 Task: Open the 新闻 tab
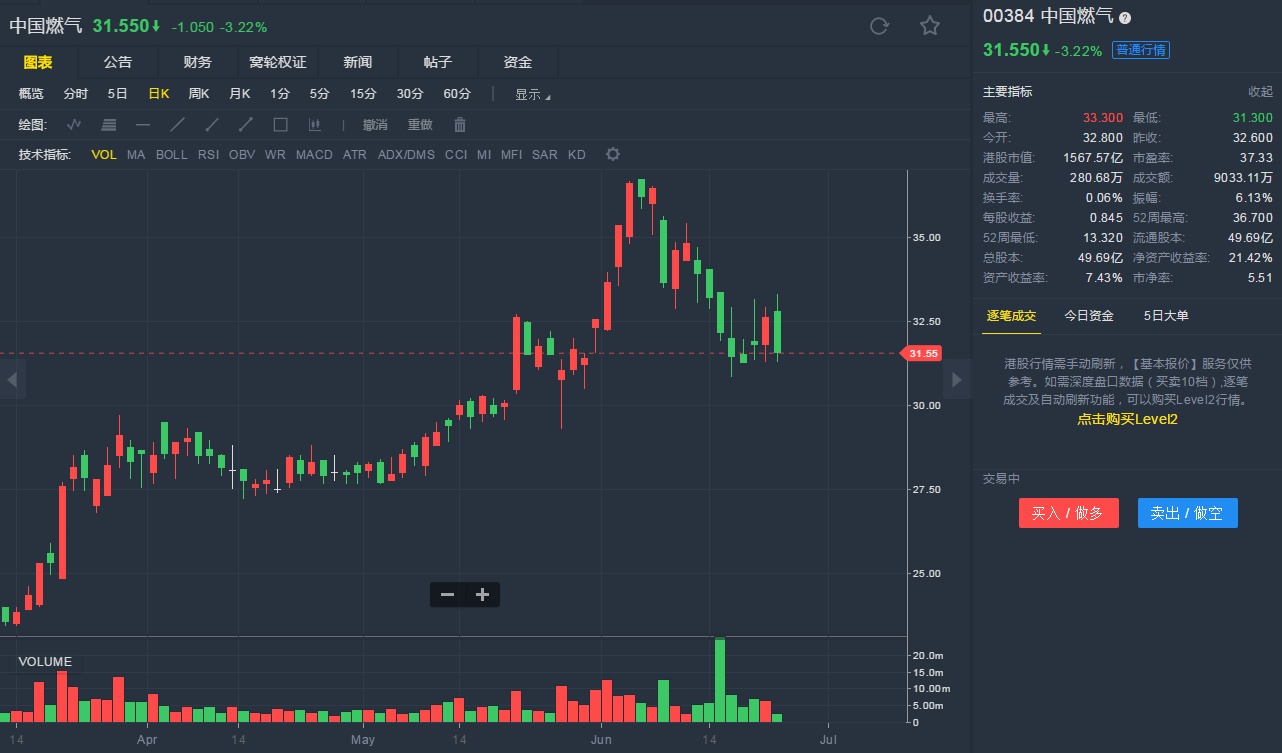point(358,62)
